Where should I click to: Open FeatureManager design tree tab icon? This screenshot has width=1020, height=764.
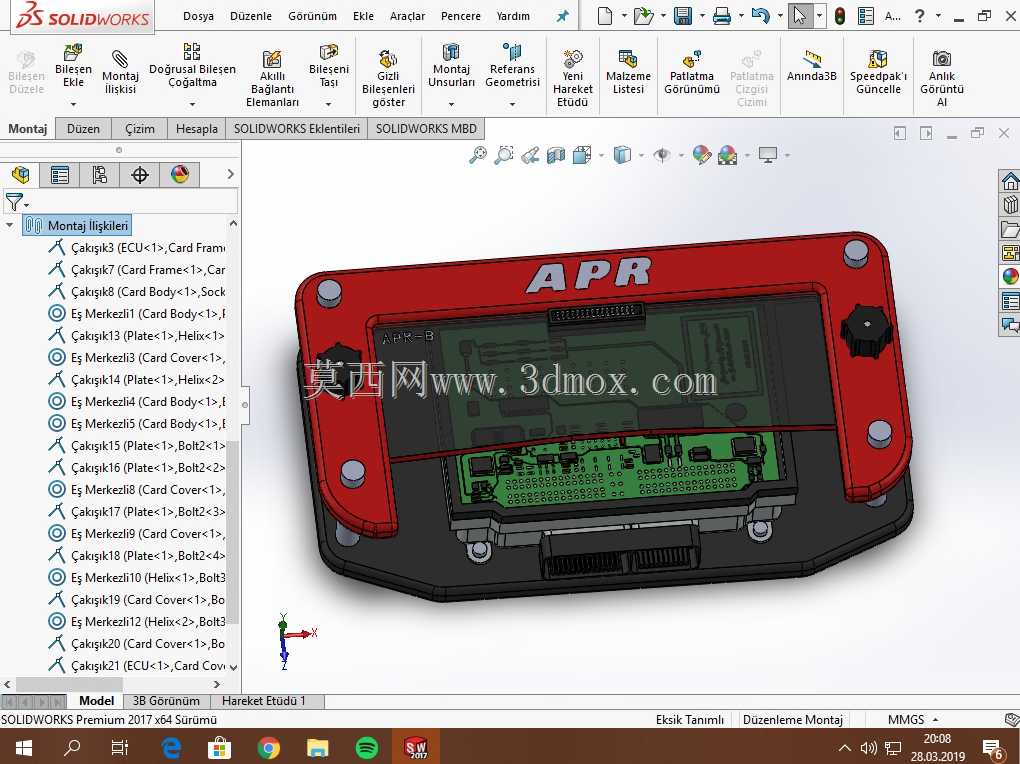[x=20, y=174]
